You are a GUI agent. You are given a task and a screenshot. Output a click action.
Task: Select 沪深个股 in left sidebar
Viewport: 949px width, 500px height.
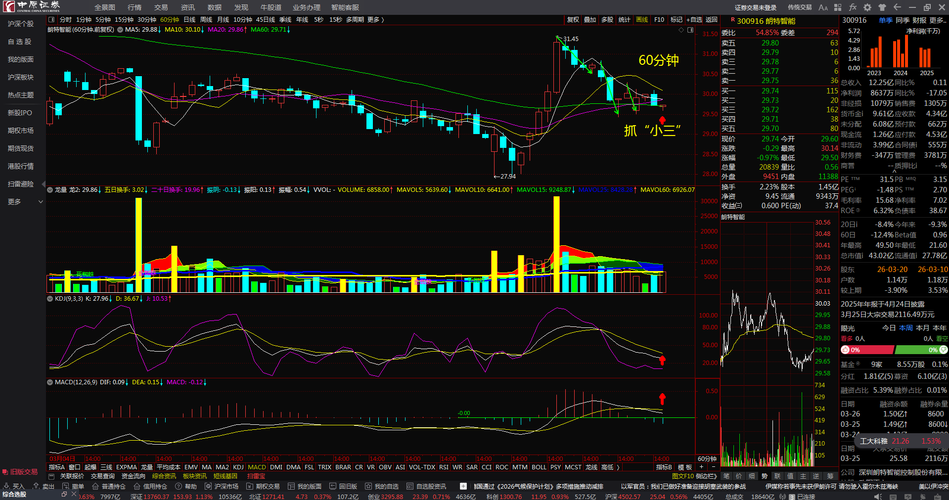coord(20,24)
